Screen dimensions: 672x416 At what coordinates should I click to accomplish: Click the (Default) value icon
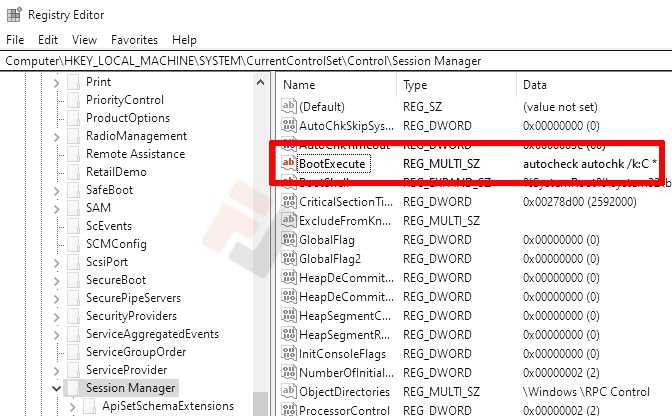click(289, 106)
